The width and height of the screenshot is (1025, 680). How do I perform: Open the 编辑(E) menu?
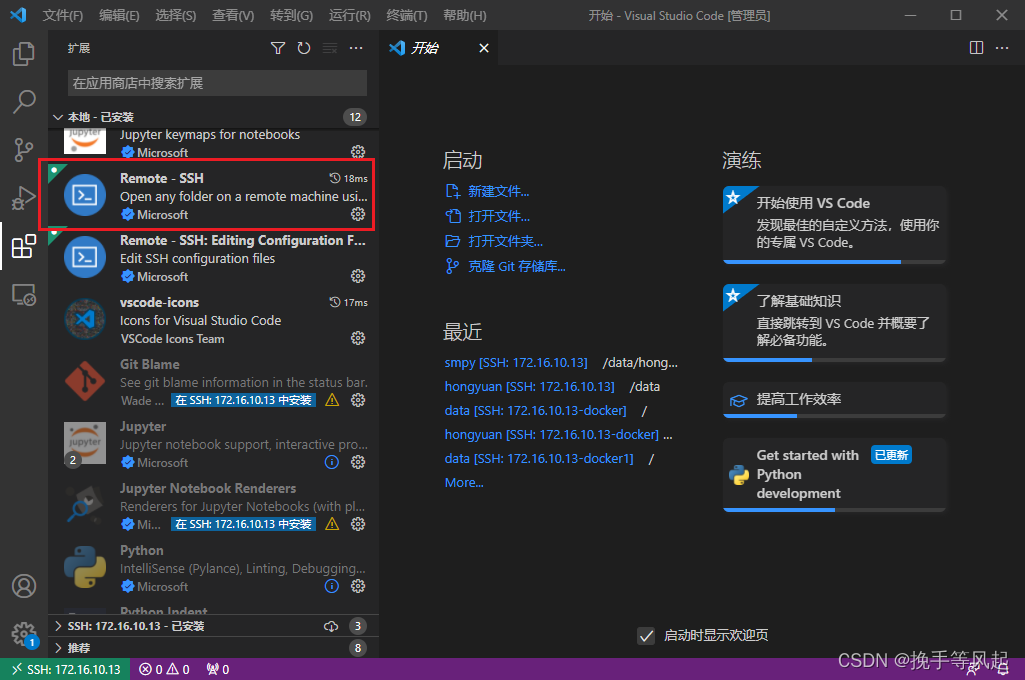coord(120,15)
